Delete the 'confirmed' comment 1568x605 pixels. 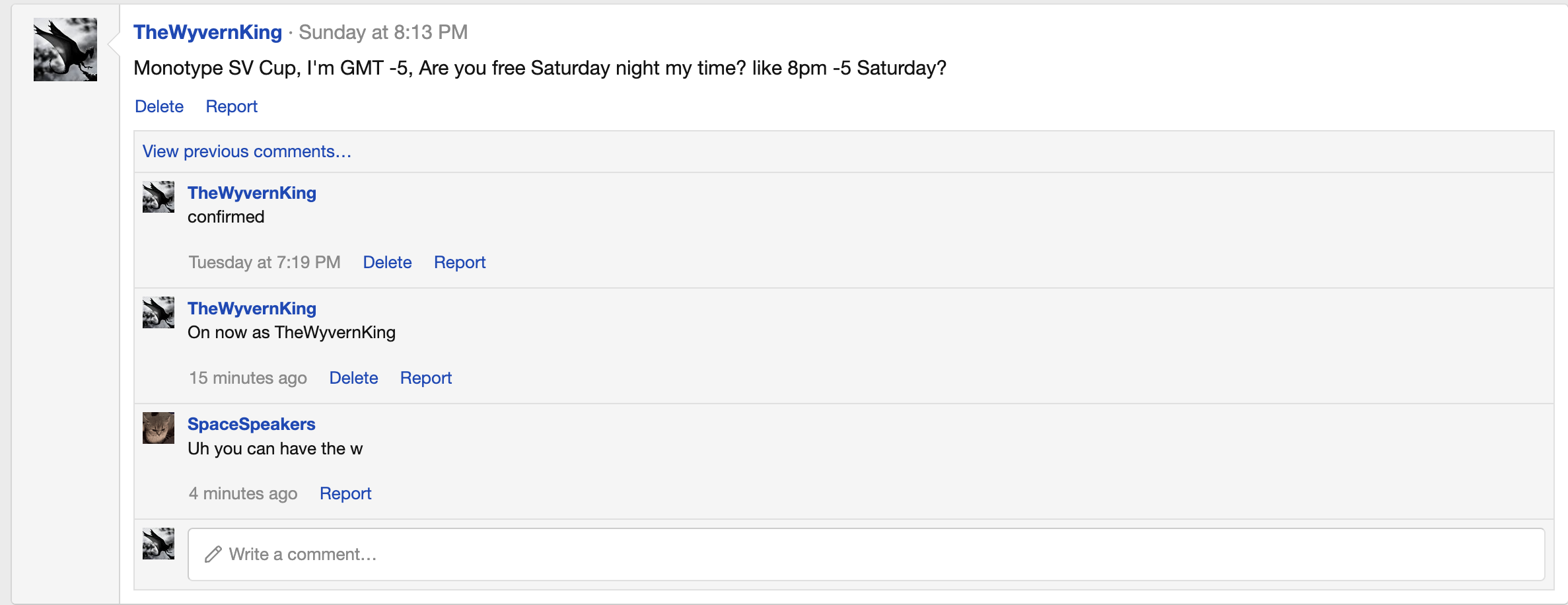tap(387, 262)
